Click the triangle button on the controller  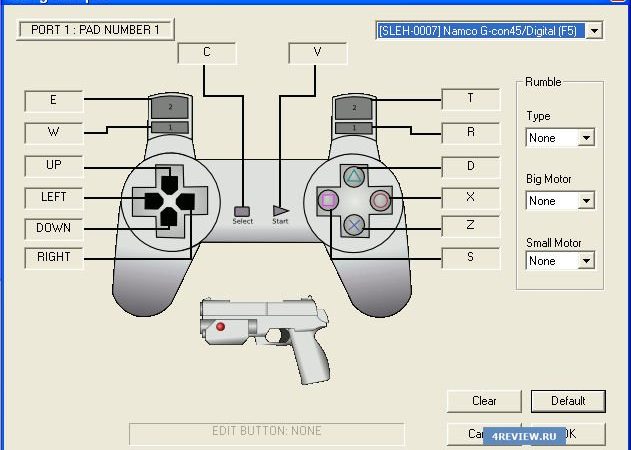point(354,177)
